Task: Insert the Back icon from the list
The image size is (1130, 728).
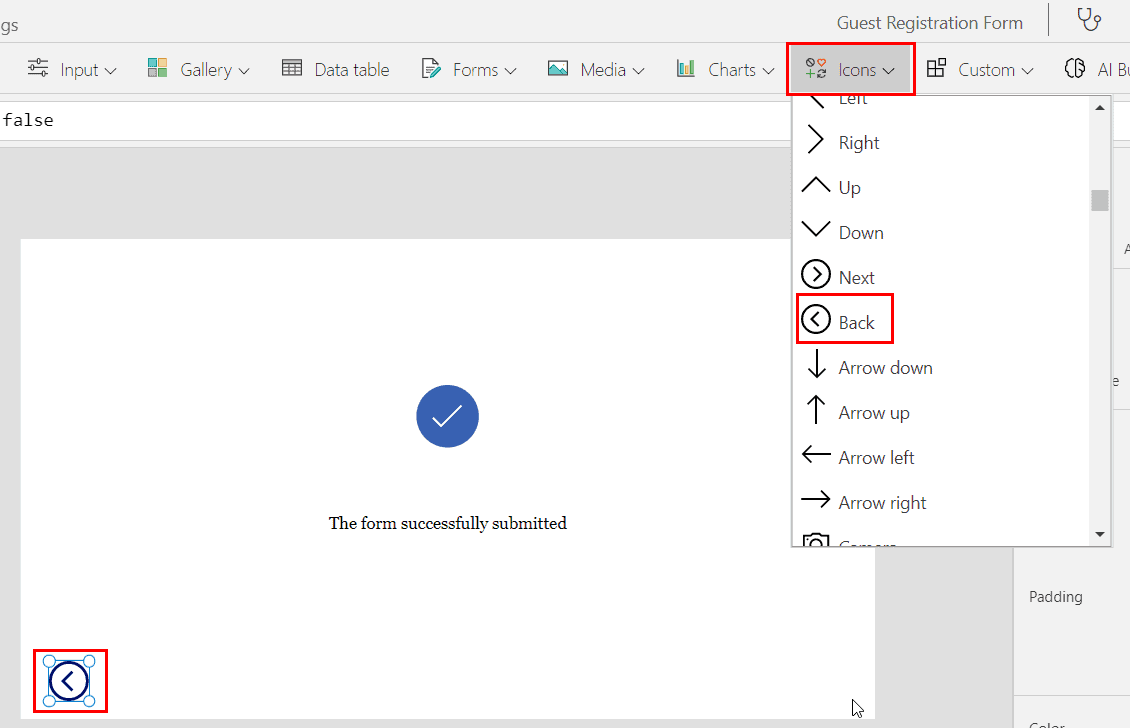Action: [x=844, y=318]
